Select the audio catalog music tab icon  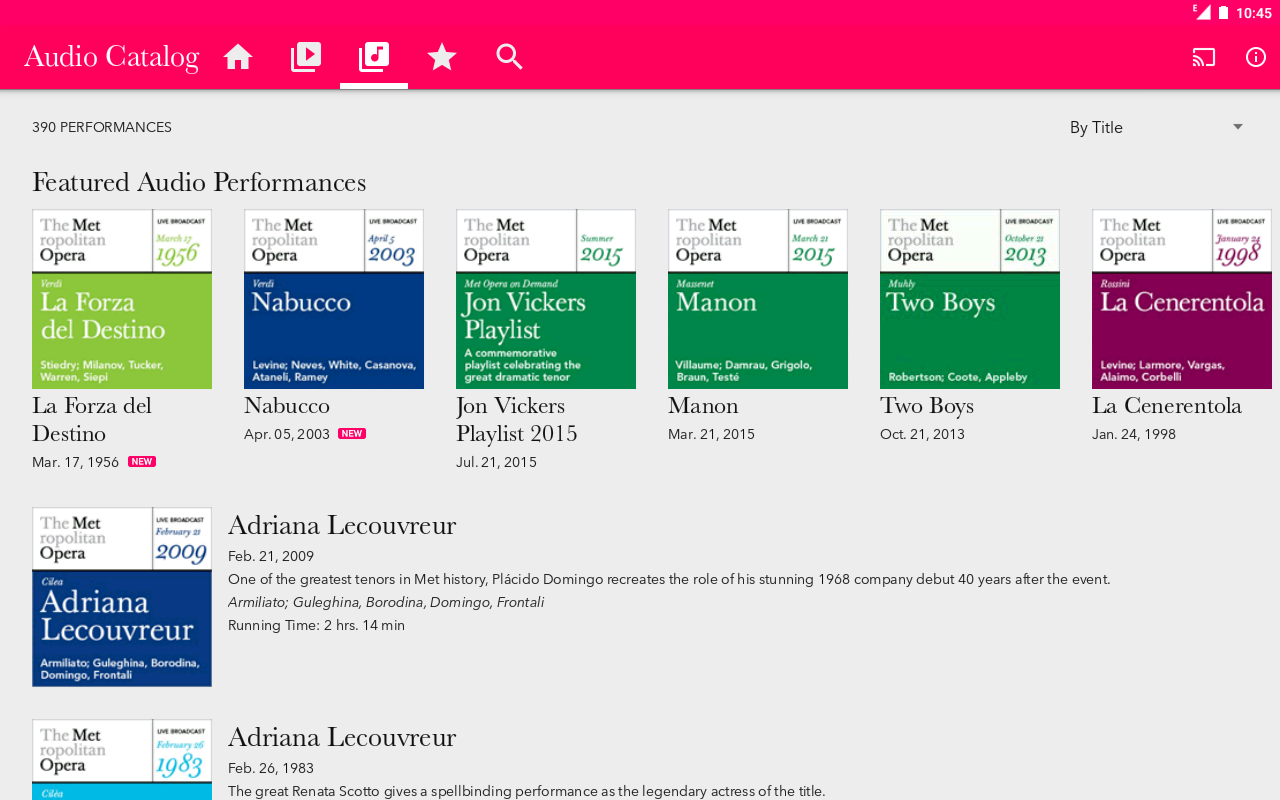374,57
